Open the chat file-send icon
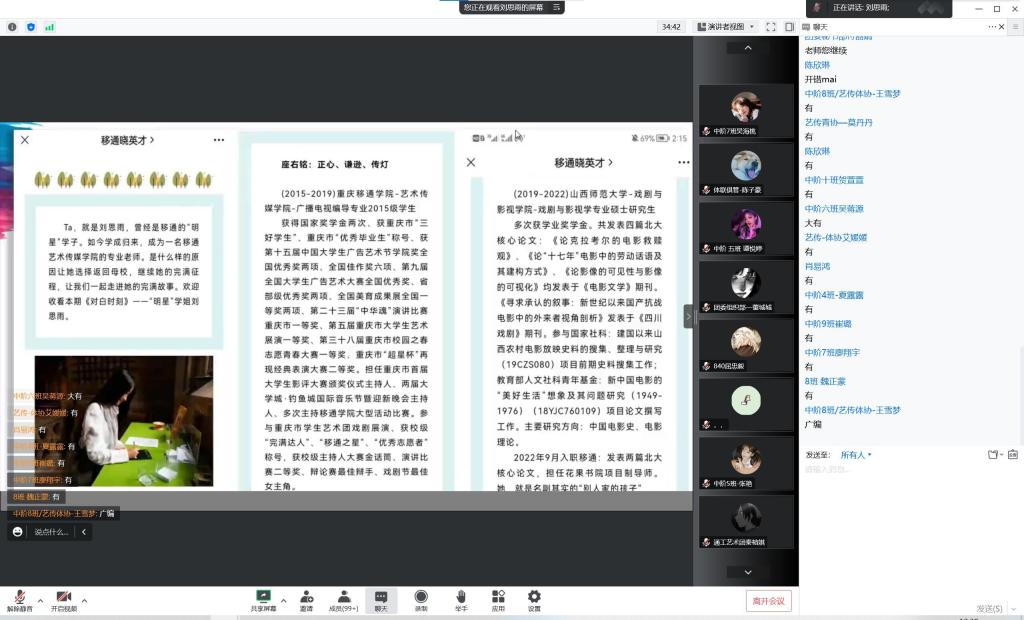Screen dimensions: 1024x620 (x=994, y=455)
